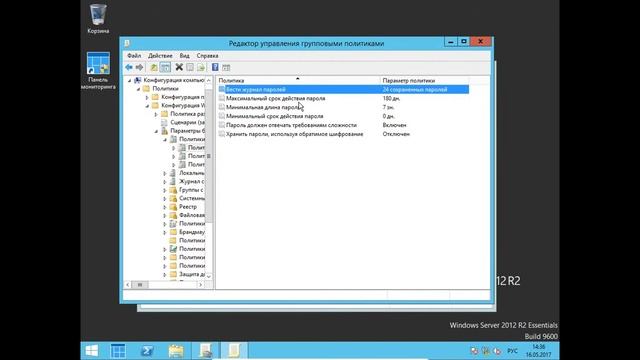Expand the Защита д... tree node
This screenshot has width=640, height=360.
tap(165, 275)
